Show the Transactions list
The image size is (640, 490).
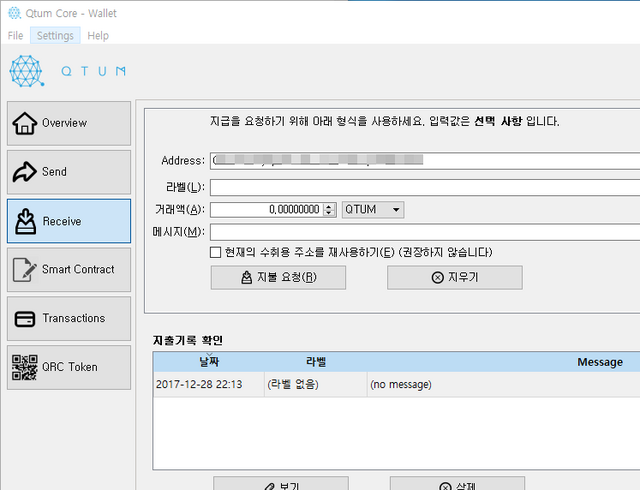(x=69, y=318)
